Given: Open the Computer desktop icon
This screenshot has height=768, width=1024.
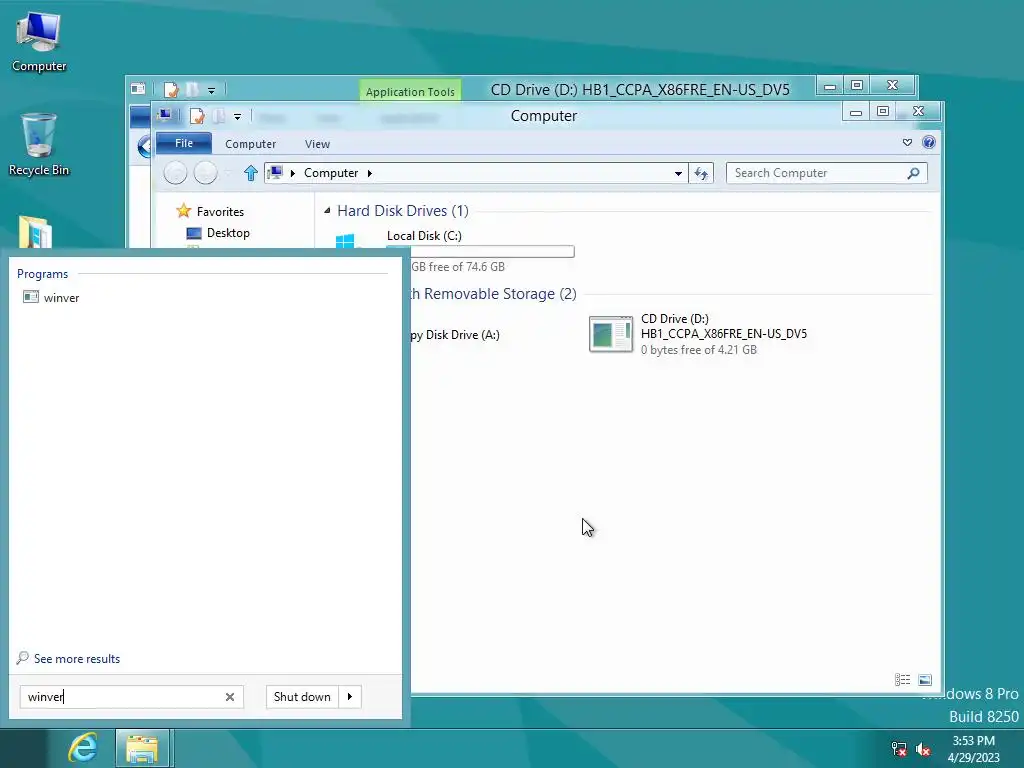Looking at the screenshot, I should tap(39, 42).
